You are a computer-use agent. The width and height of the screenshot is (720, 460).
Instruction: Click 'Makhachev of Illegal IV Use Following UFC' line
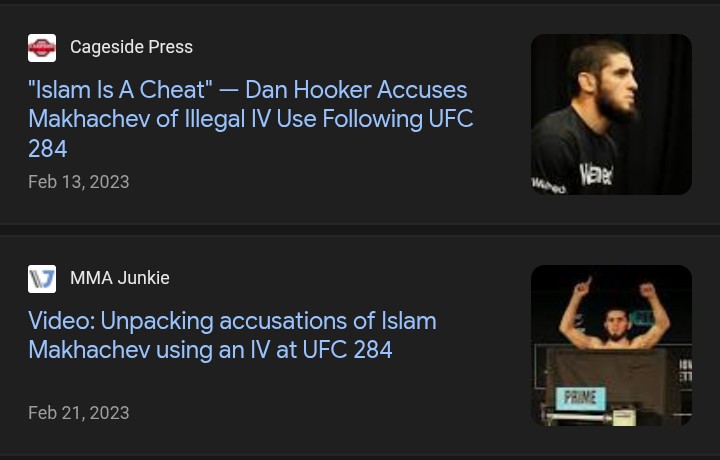point(251,119)
